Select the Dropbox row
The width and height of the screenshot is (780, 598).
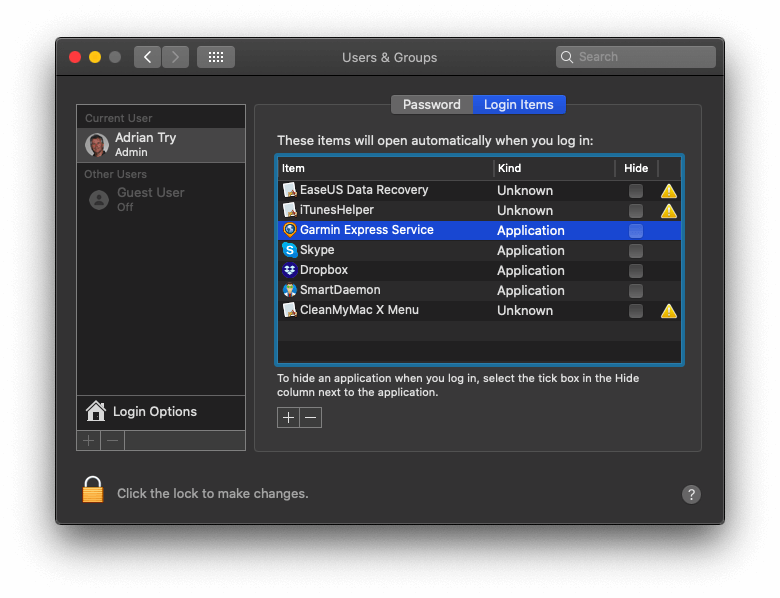coord(480,270)
